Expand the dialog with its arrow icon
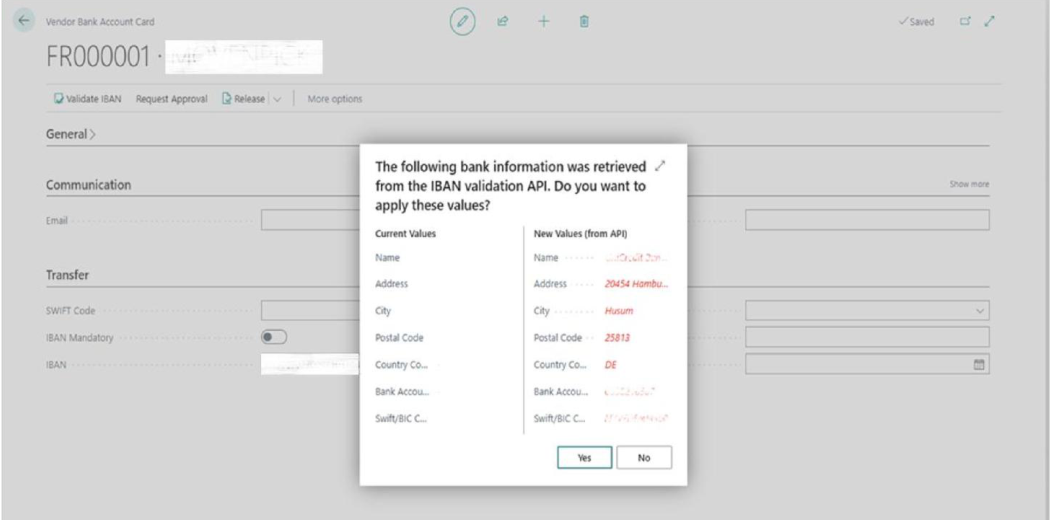Image resolution: width=1050 pixels, height=520 pixels. tap(660, 165)
